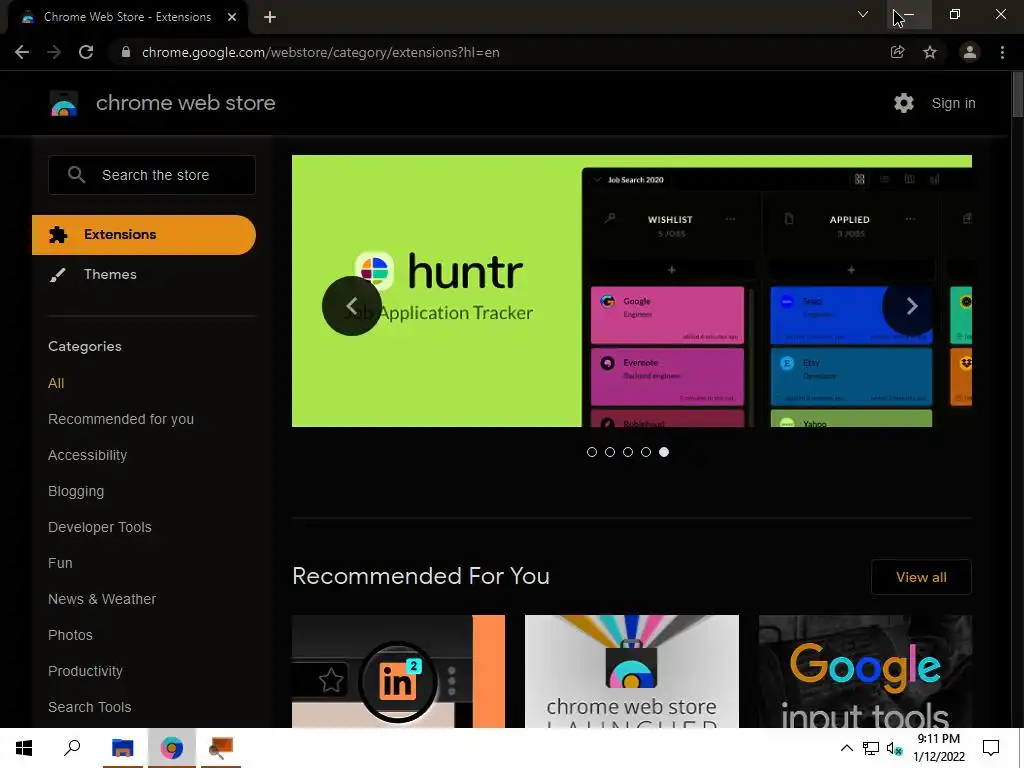Open Chrome Web Store Launcher card

coord(632,671)
